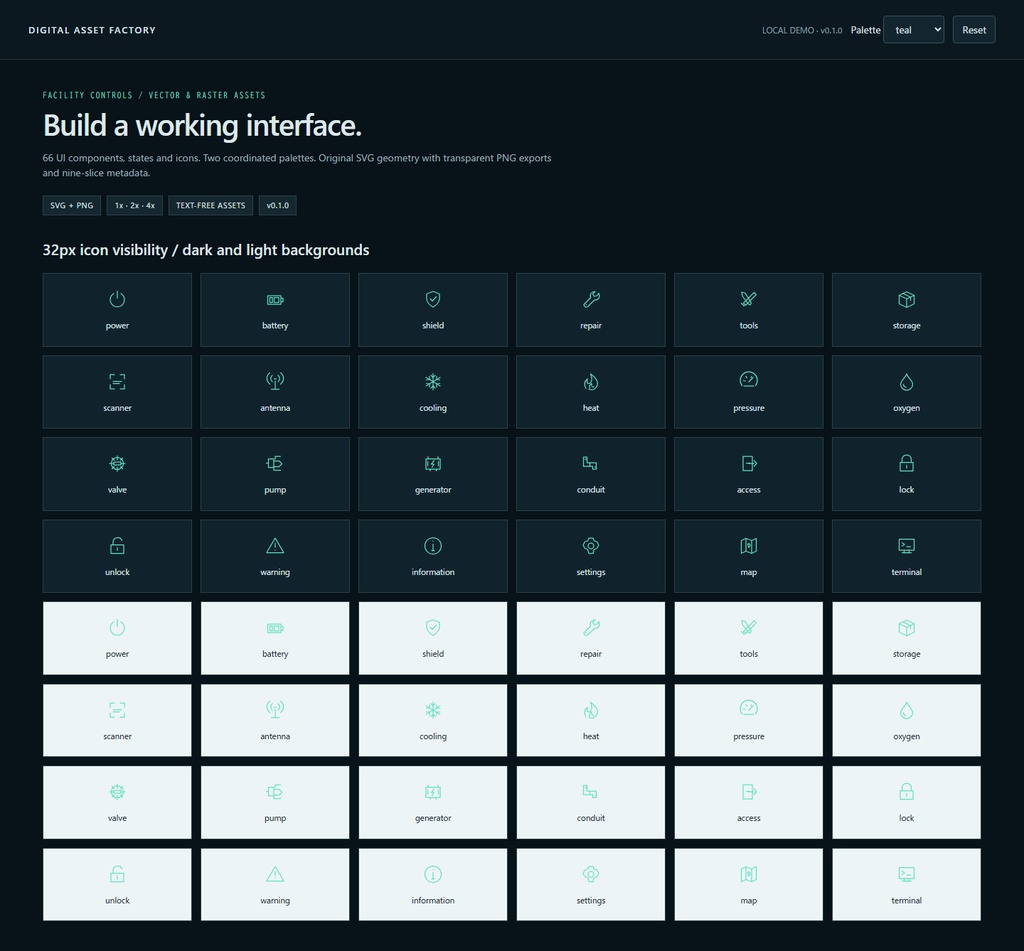The height and width of the screenshot is (951, 1024).
Task: Click the cooling snowflake icon on dark tile
Action: pyautogui.click(x=433, y=381)
